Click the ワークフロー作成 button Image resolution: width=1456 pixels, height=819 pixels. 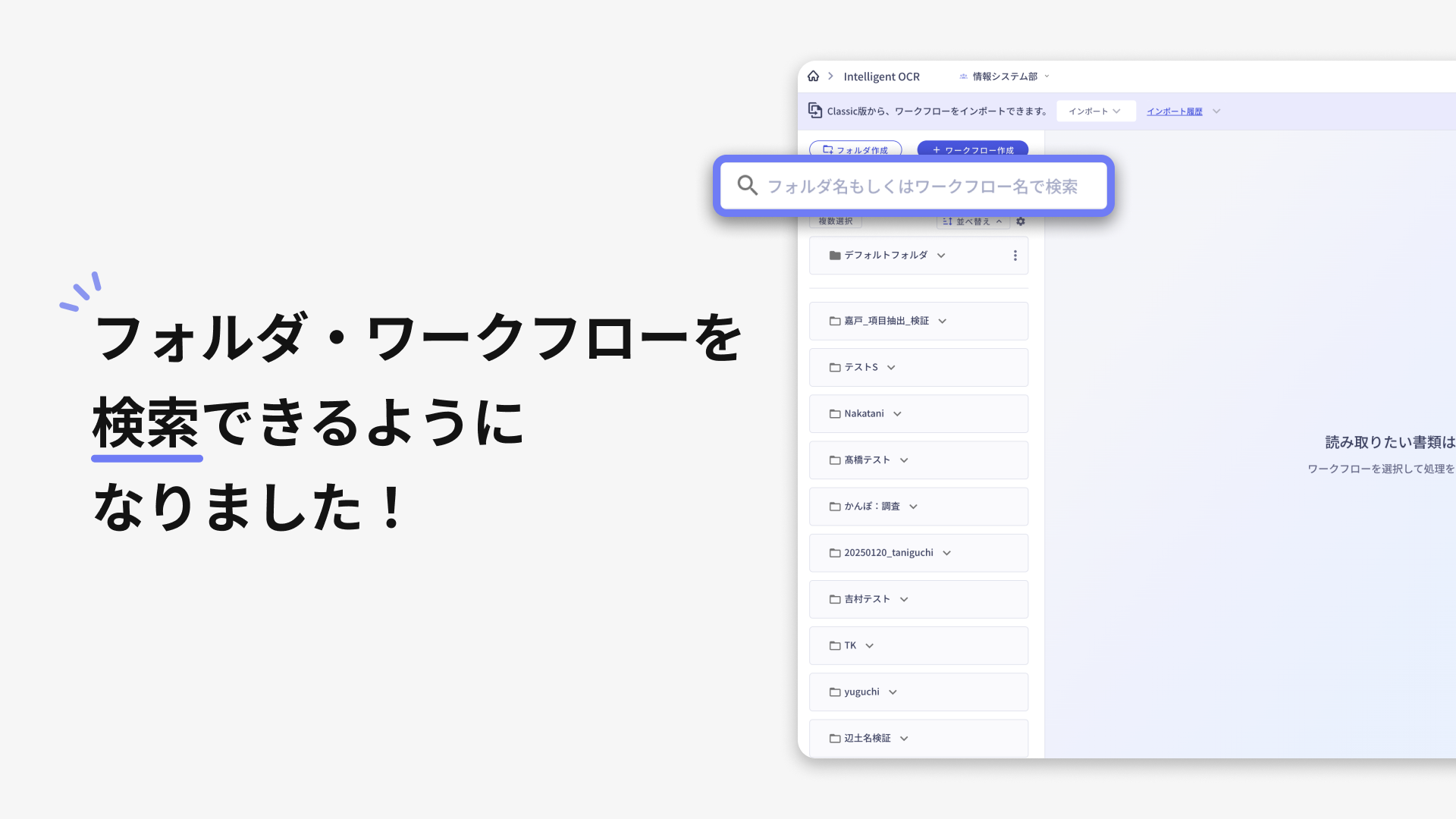(973, 149)
